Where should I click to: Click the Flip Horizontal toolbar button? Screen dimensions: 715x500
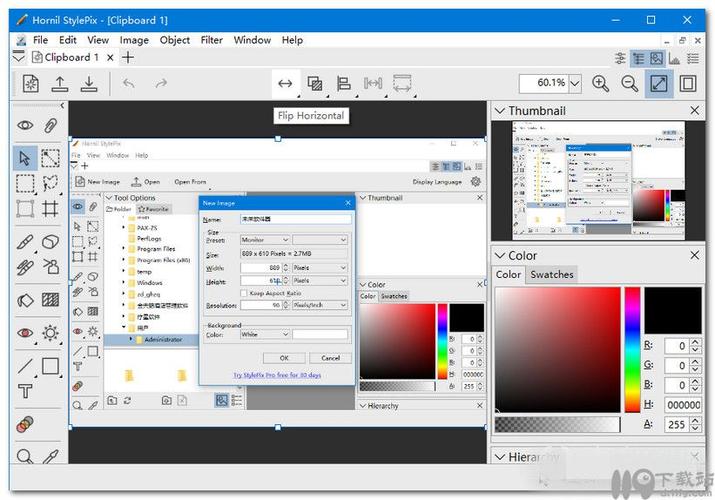285,83
